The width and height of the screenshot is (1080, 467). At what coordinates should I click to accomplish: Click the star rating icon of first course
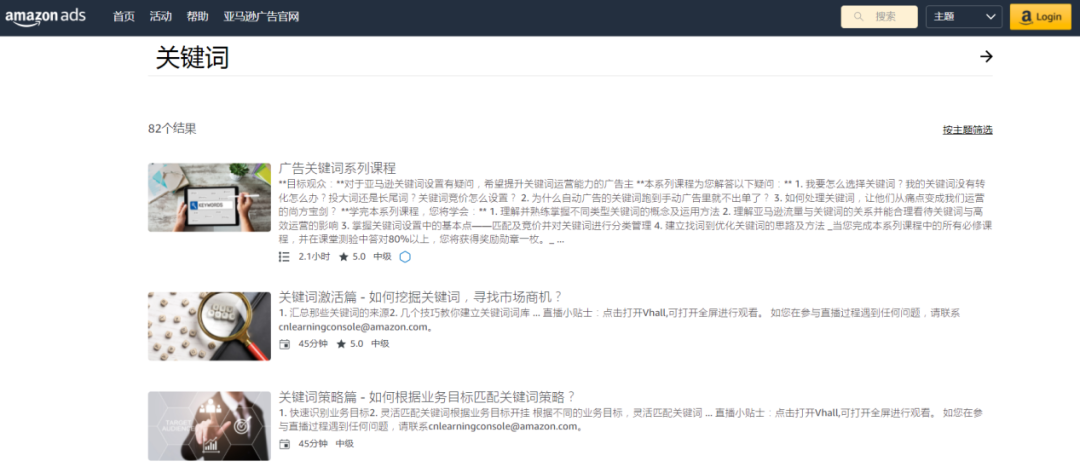[344, 257]
